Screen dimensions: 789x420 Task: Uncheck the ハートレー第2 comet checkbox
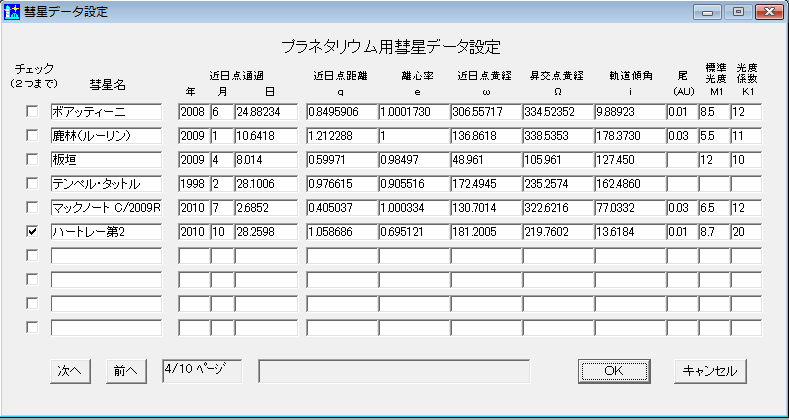32,231
